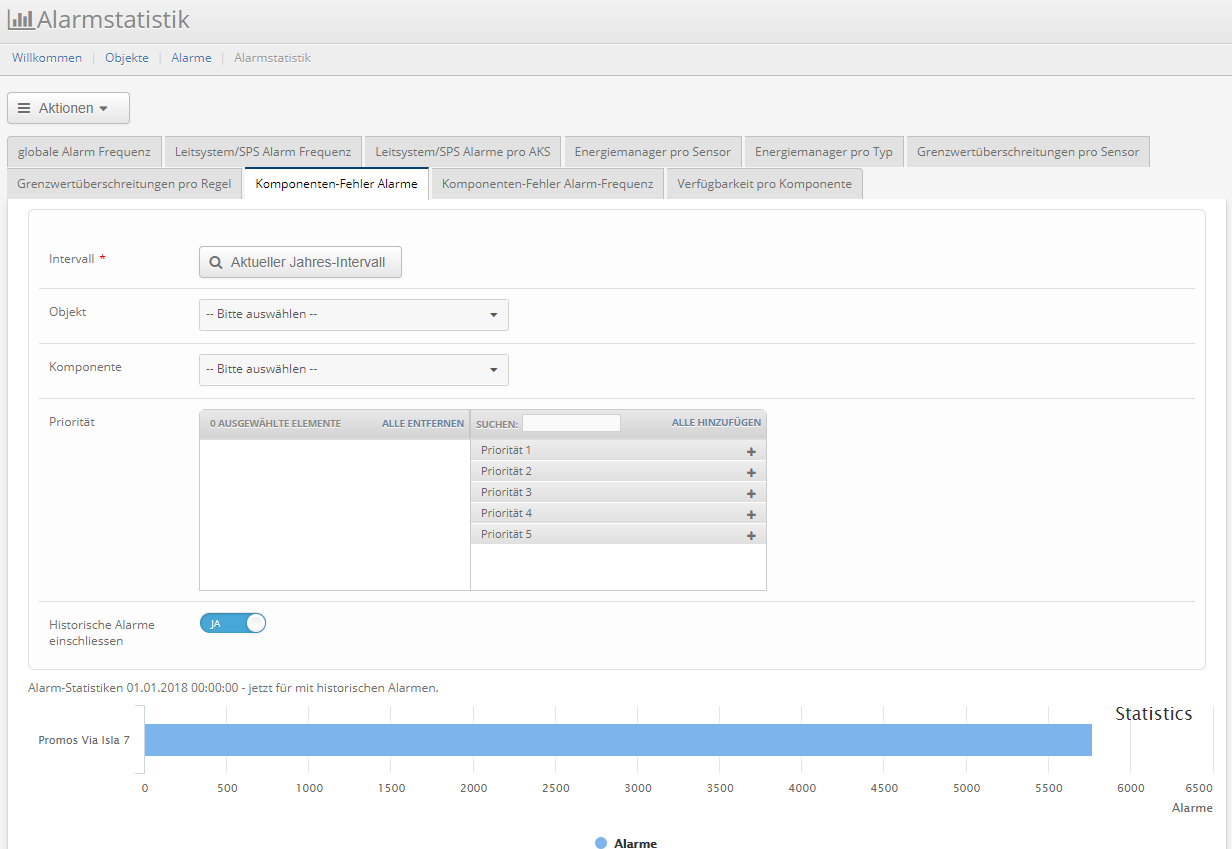Screen dimensions: 1232x849
Task: Click Alle hinzufügen in priority list
Action: point(716,423)
